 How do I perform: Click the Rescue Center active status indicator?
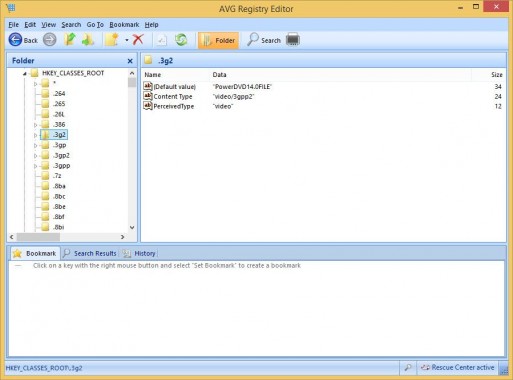point(457,367)
